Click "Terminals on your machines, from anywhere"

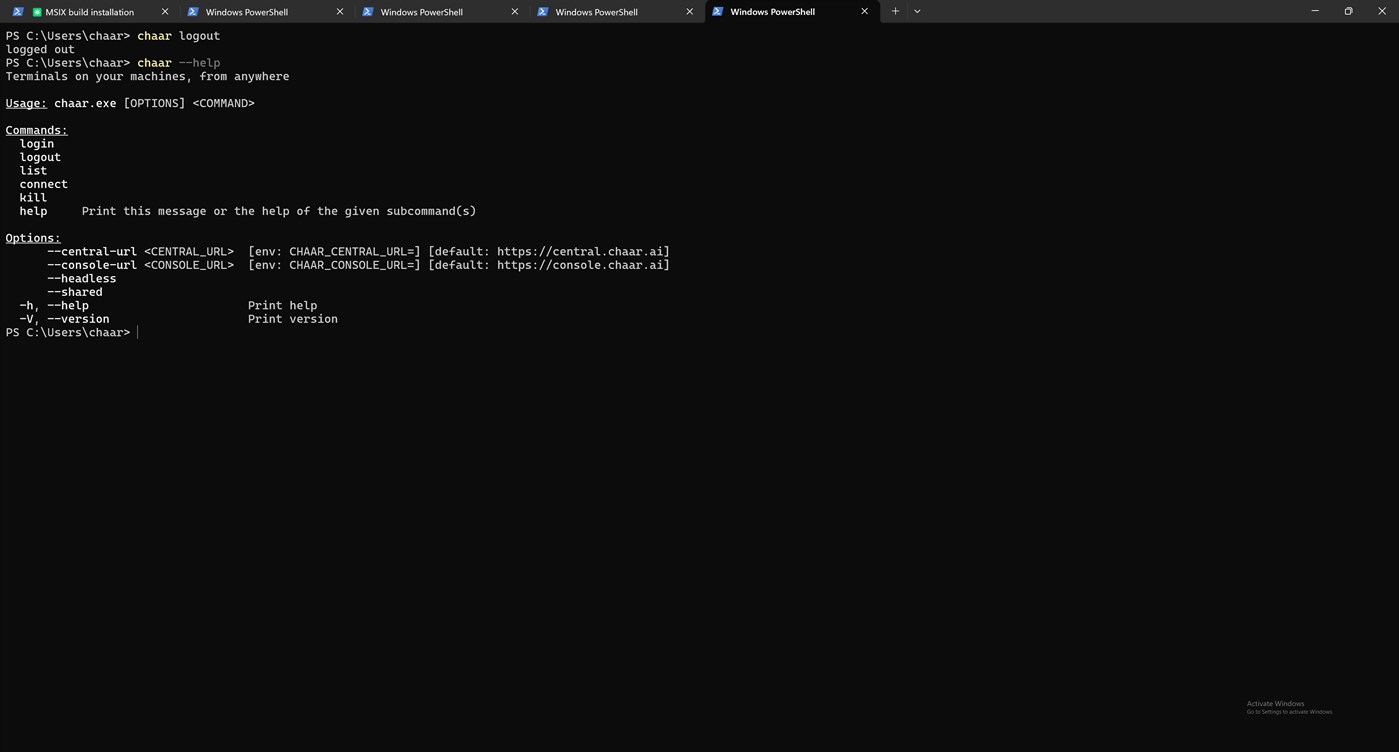(x=147, y=76)
